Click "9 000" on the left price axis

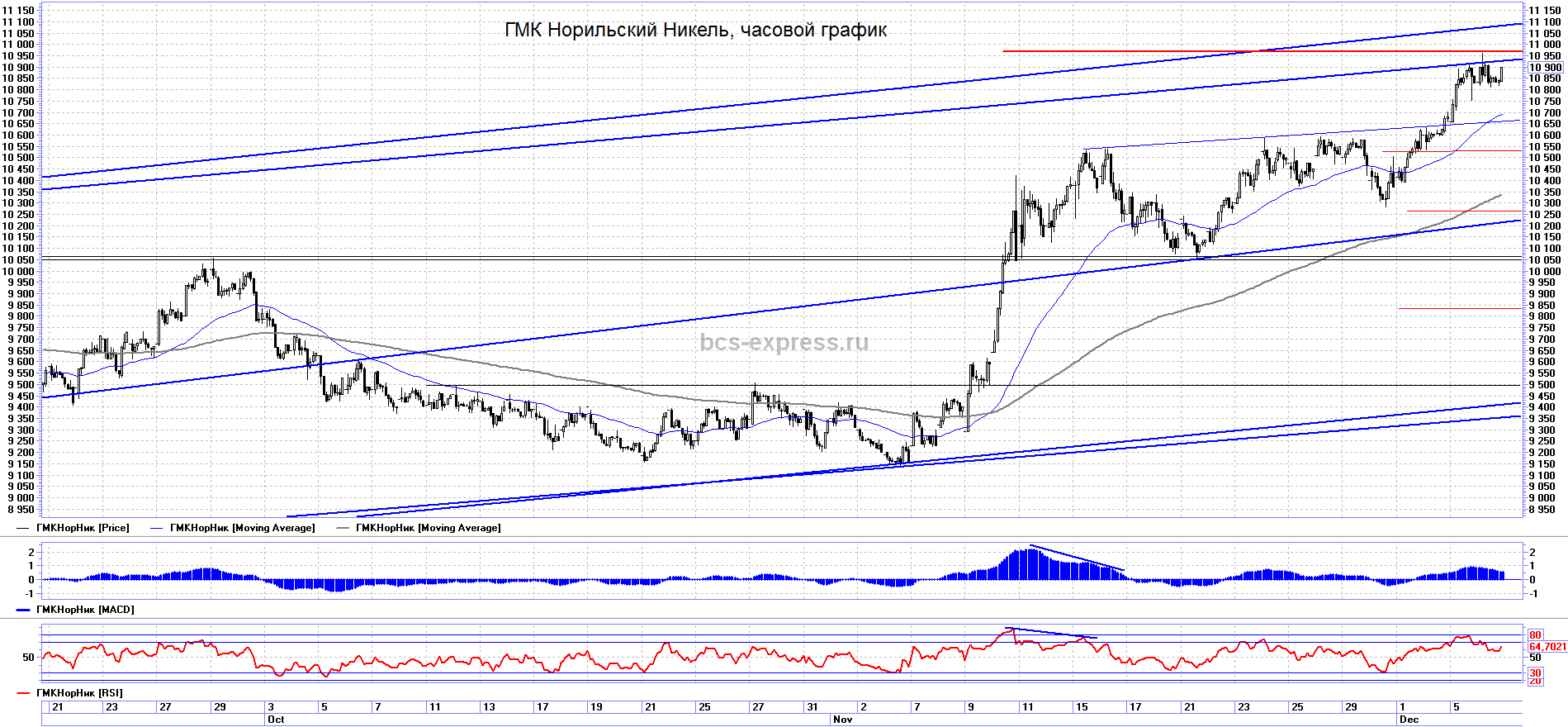pyautogui.click(x=21, y=498)
